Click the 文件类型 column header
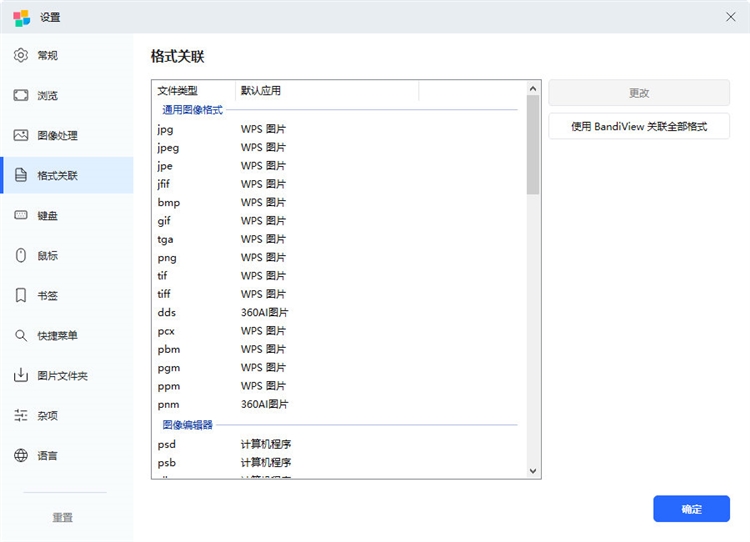 (194, 90)
